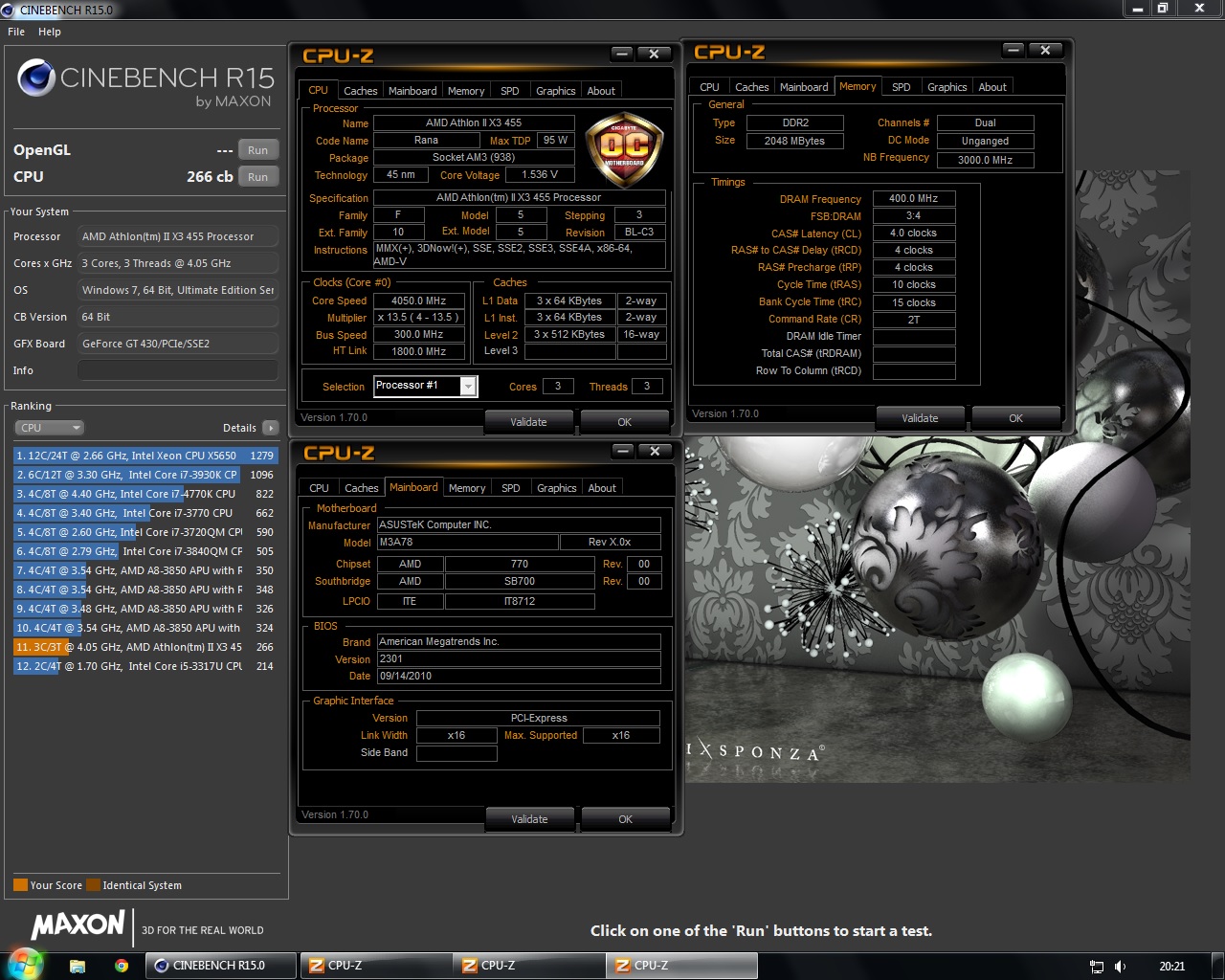The image size is (1225, 980).
Task: Click OK in the Mainboard window
Action: coord(625,819)
